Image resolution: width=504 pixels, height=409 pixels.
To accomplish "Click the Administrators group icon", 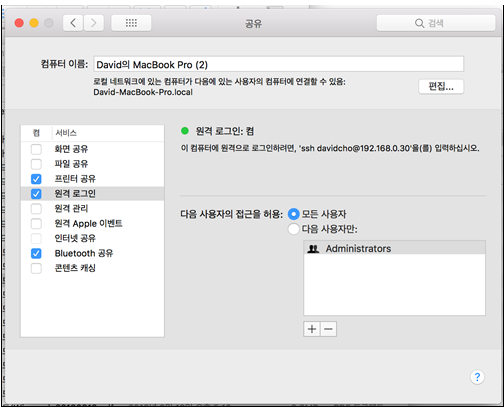I will [313, 249].
